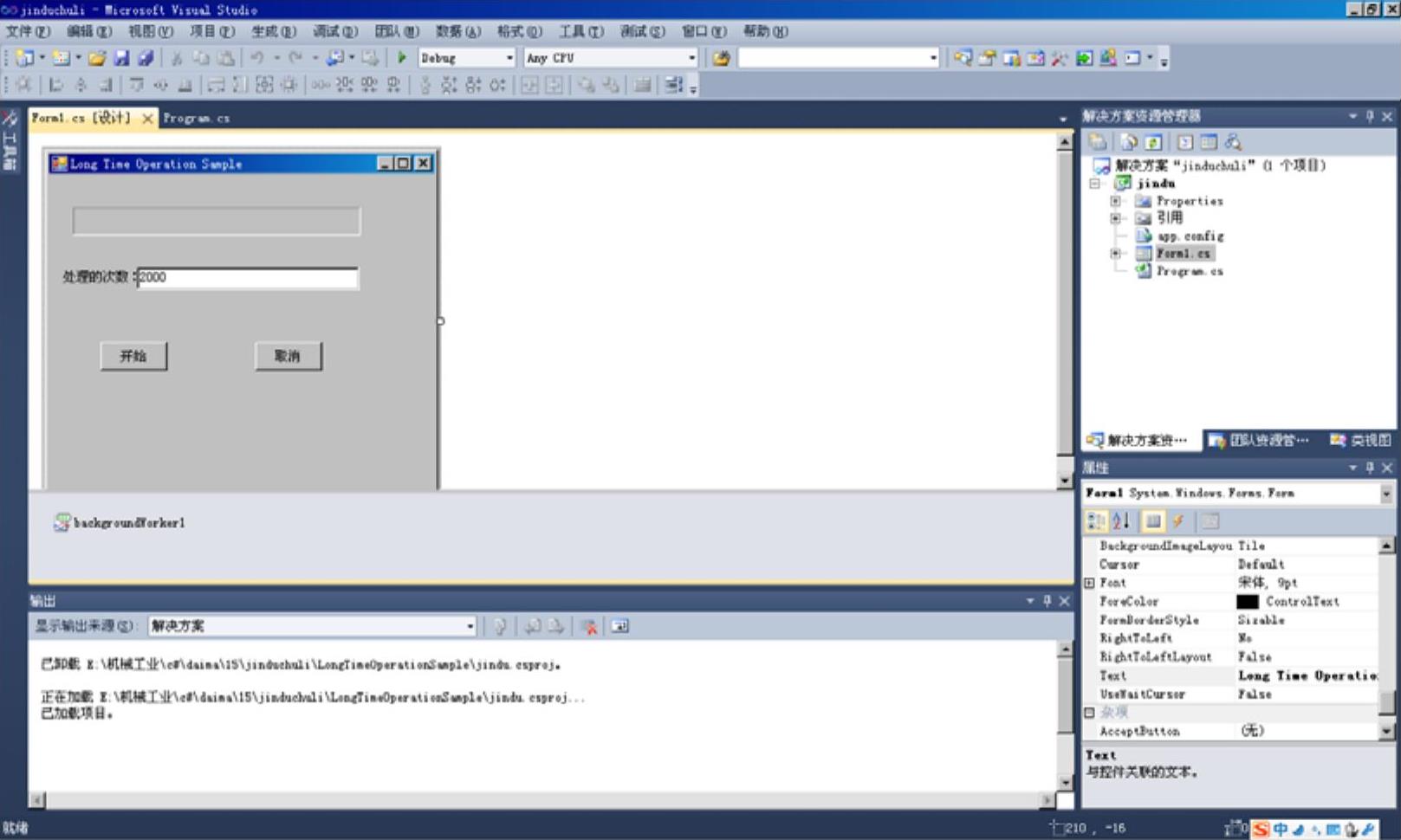Click the Align to Grid layout icon
Viewport: 1401px width, 840px height.
click(x=23, y=85)
